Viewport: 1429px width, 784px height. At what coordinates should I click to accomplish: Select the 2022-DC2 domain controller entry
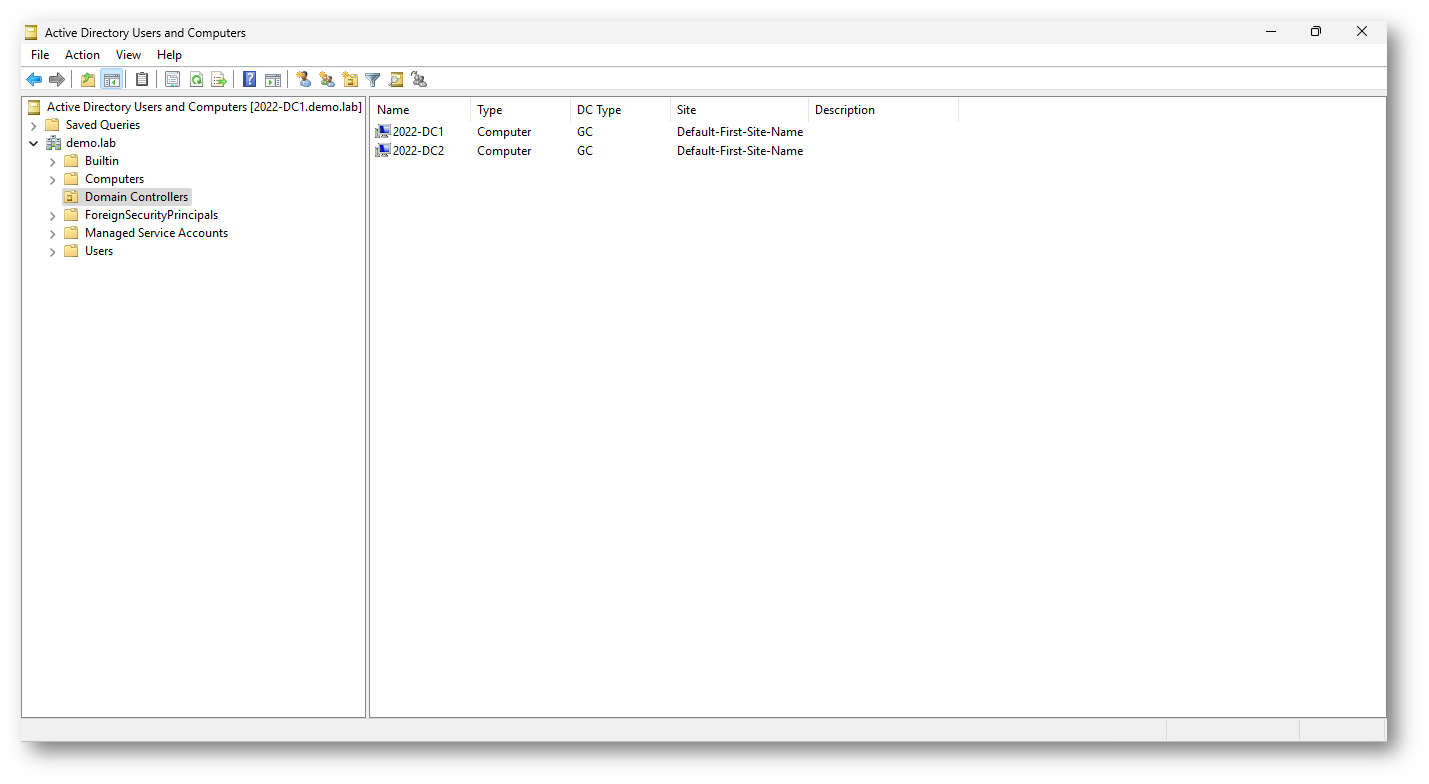(x=418, y=151)
